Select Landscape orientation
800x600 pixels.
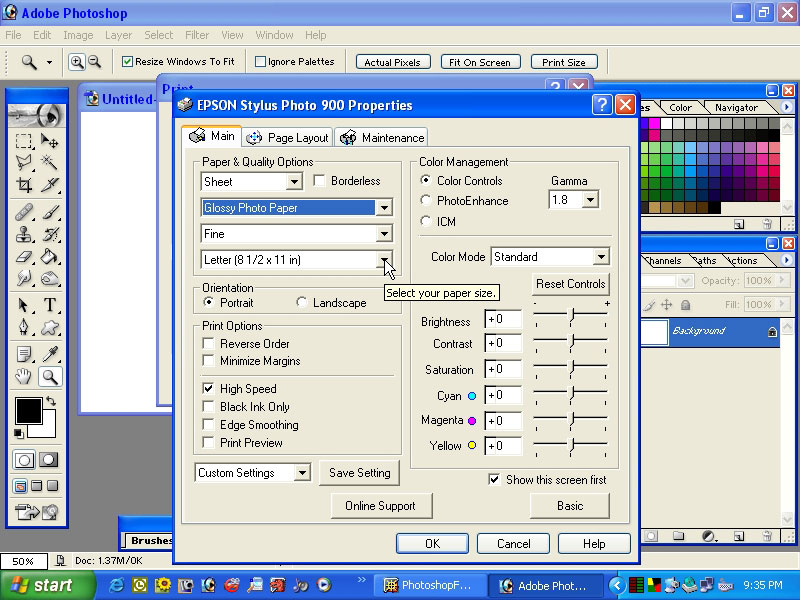point(304,303)
